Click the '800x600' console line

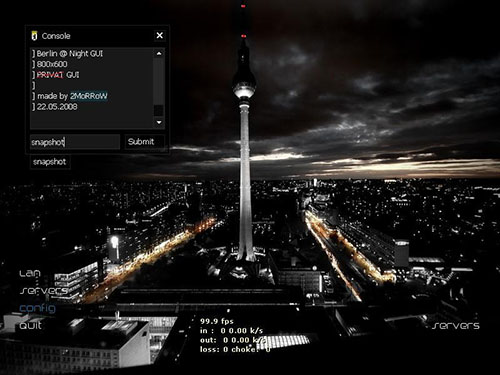[x=50, y=64]
